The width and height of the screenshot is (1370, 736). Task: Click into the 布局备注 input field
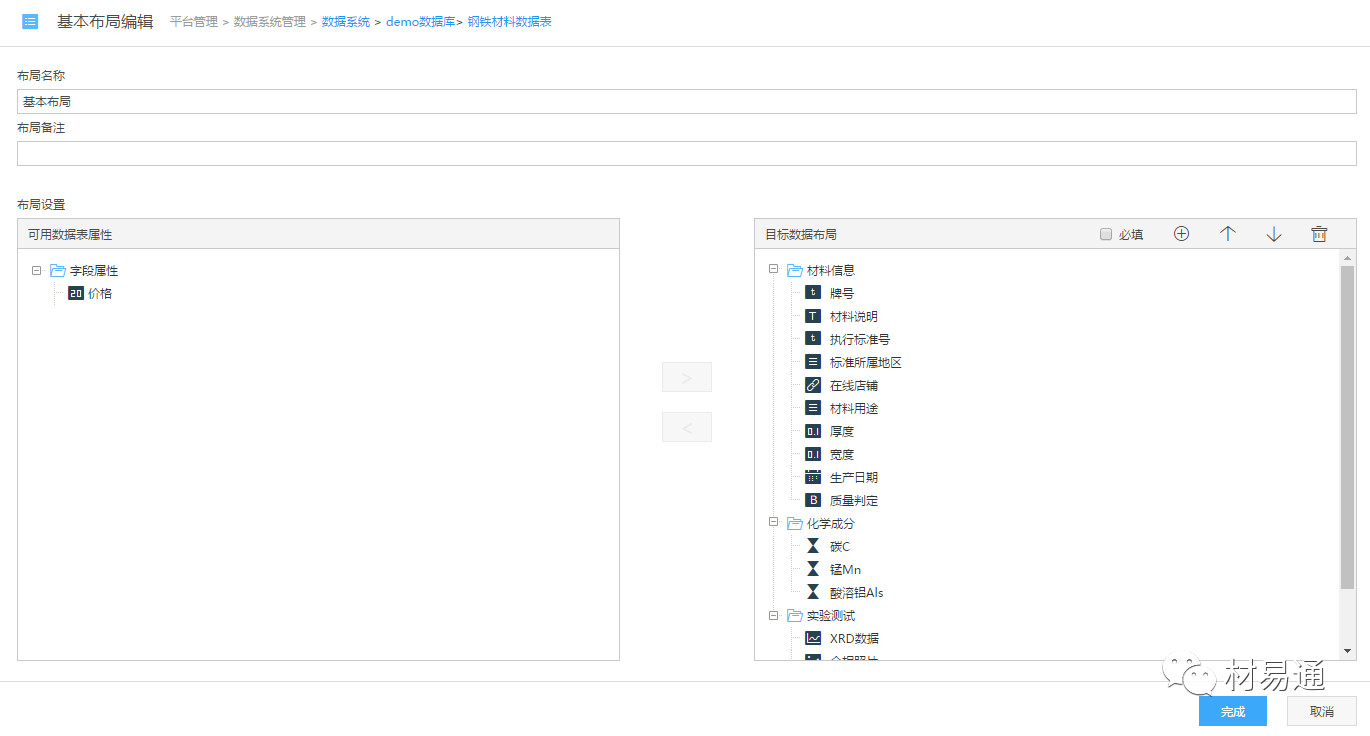coord(686,153)
